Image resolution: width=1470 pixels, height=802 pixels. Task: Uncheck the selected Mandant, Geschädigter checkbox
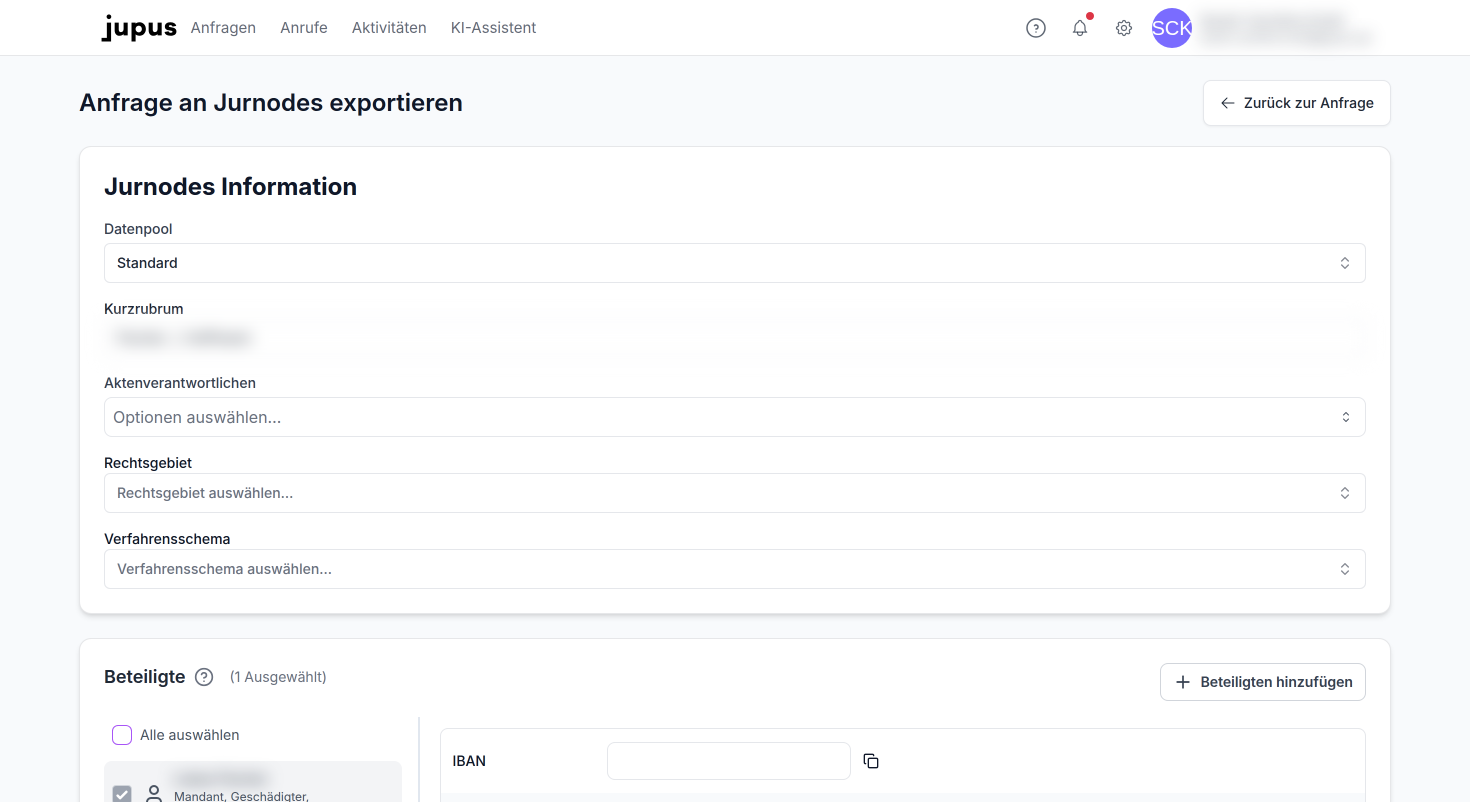coord(122,795)
